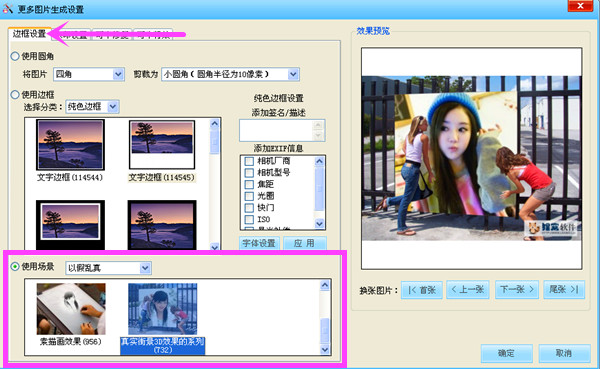
Task: Click the app icon in title bar
Action: coord(8,8)
